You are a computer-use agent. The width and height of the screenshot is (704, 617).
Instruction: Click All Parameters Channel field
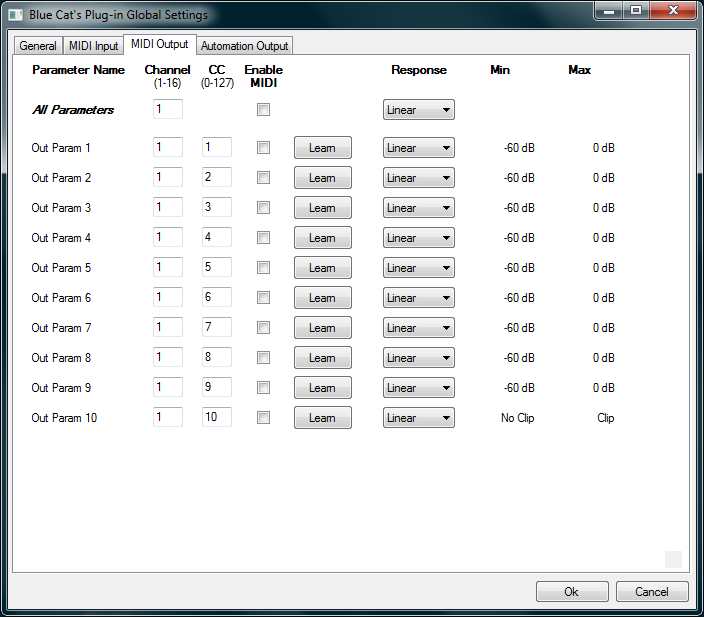pyautogui.click(x=168, y=109)
